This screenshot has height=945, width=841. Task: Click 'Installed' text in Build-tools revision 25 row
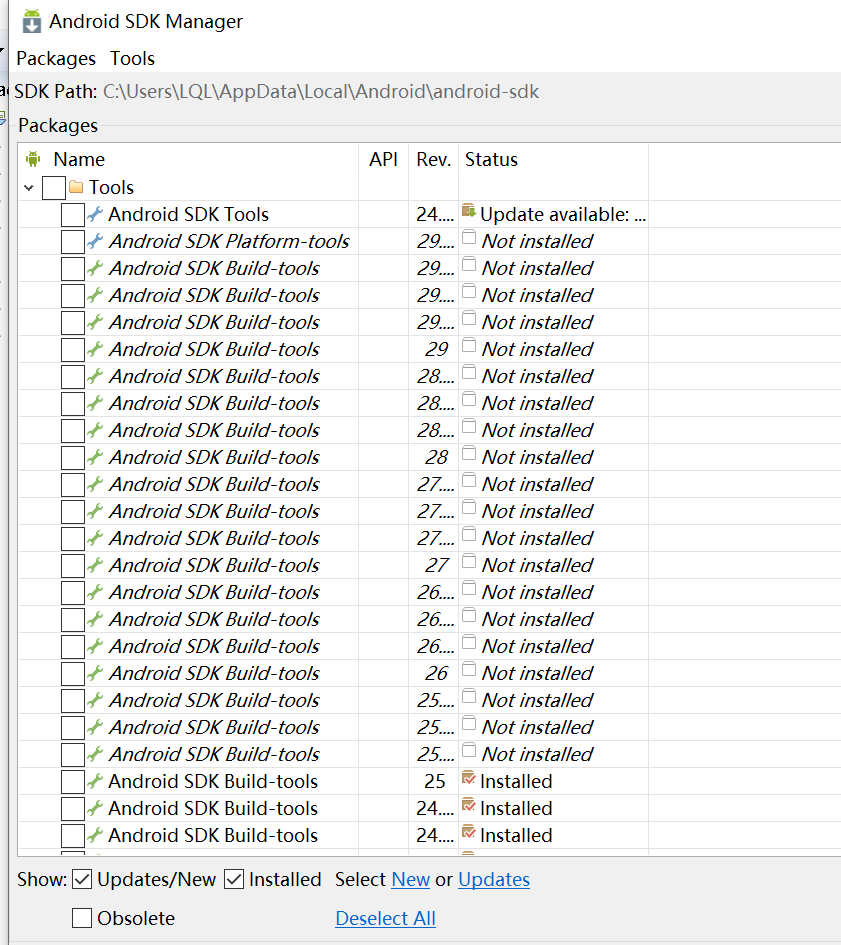(516, 782)
